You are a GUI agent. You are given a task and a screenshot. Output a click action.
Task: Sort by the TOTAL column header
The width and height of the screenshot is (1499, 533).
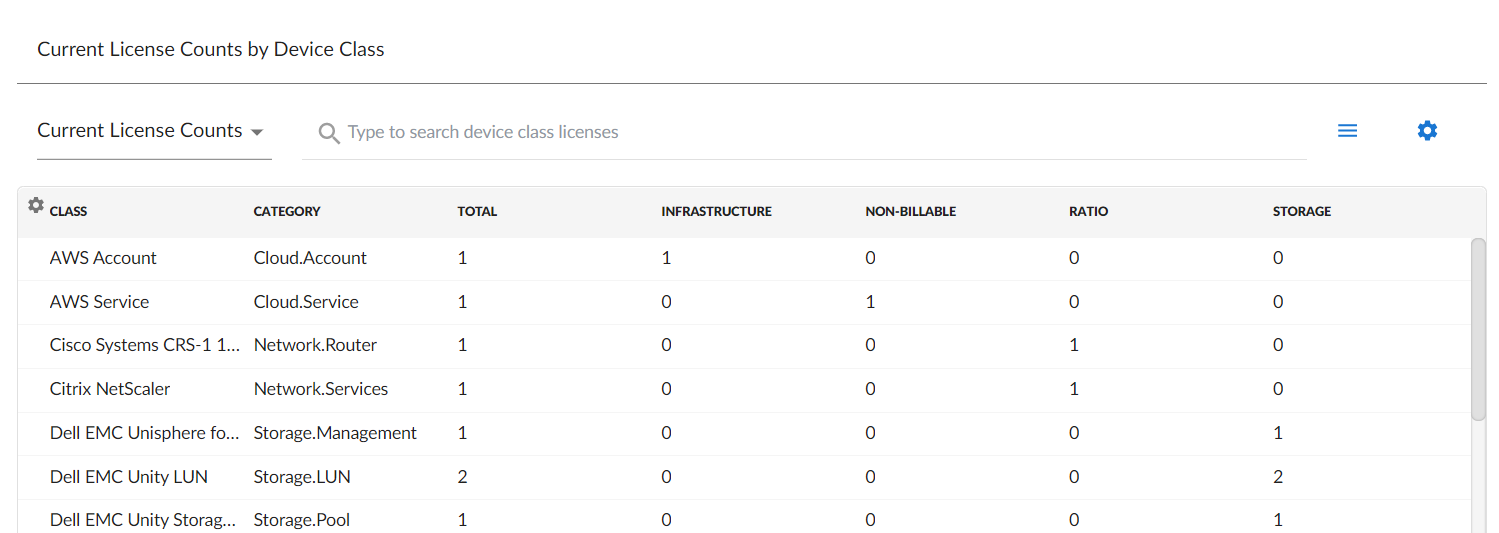point(477,212)
